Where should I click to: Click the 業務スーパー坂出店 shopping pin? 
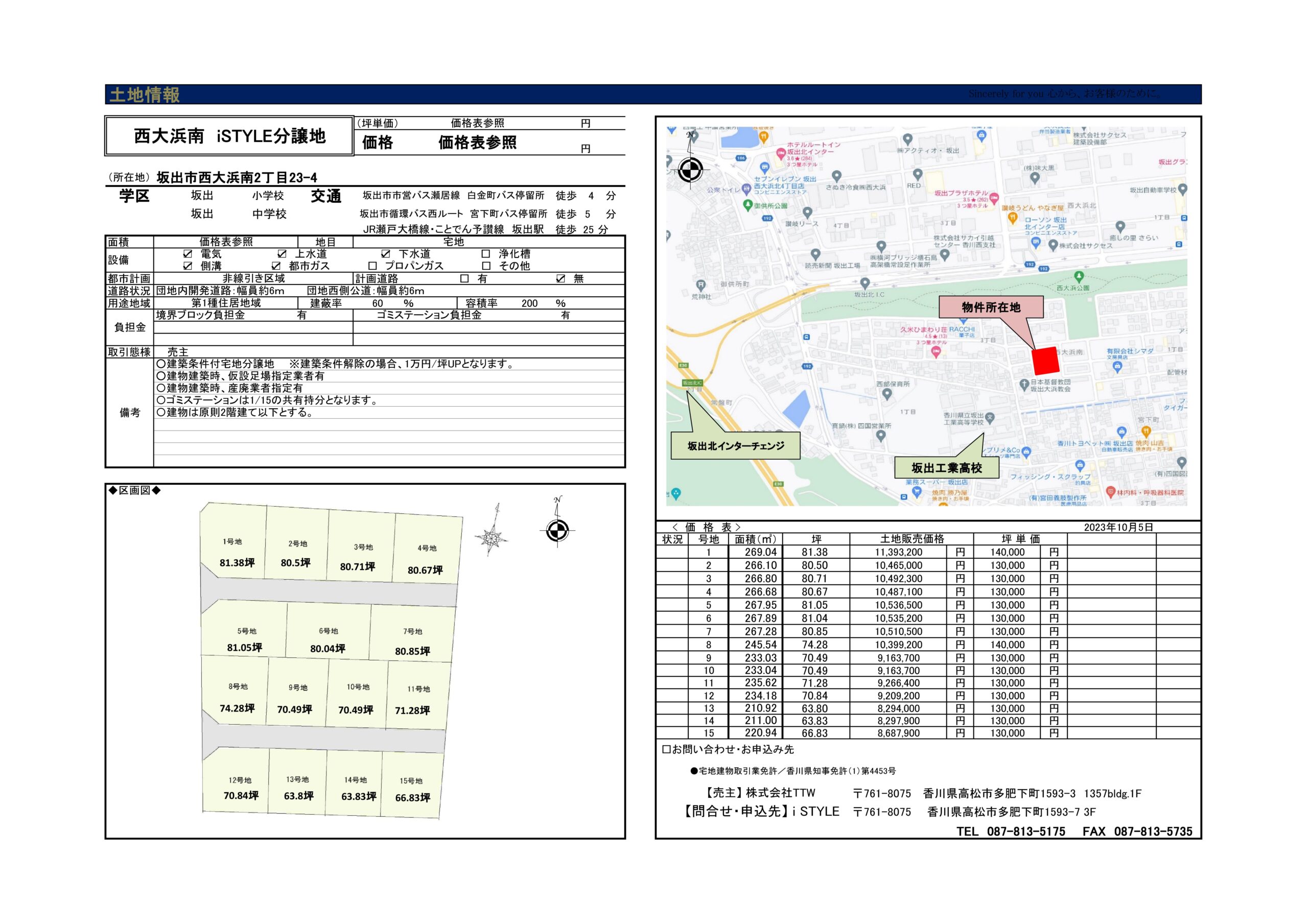(916, 492)
